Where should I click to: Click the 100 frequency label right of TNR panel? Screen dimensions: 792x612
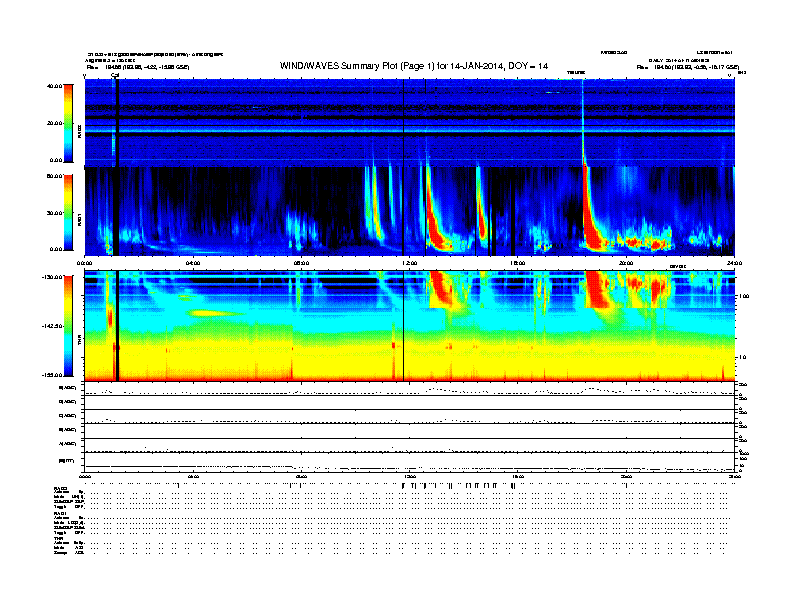[744, 296]
